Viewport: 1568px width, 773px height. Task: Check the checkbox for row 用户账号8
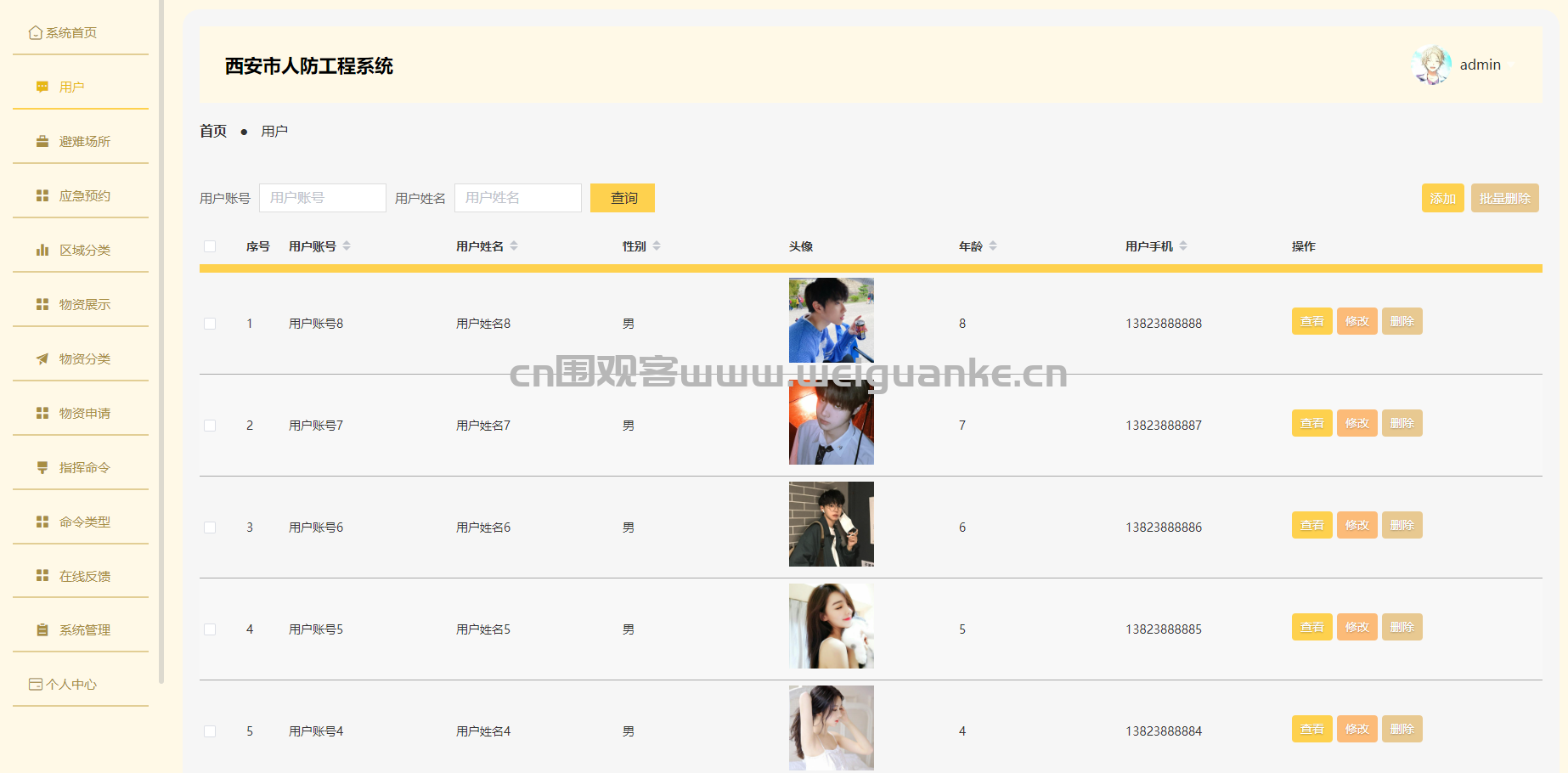pyautogui.click(x=210, y=324)
